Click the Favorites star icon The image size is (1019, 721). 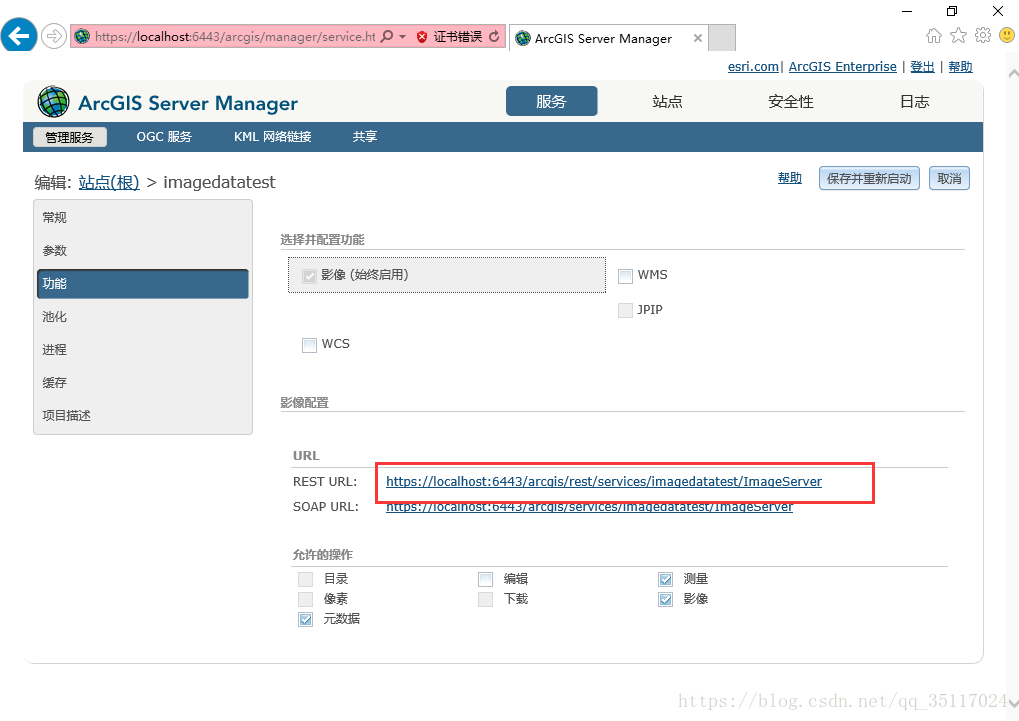(959, 36)
